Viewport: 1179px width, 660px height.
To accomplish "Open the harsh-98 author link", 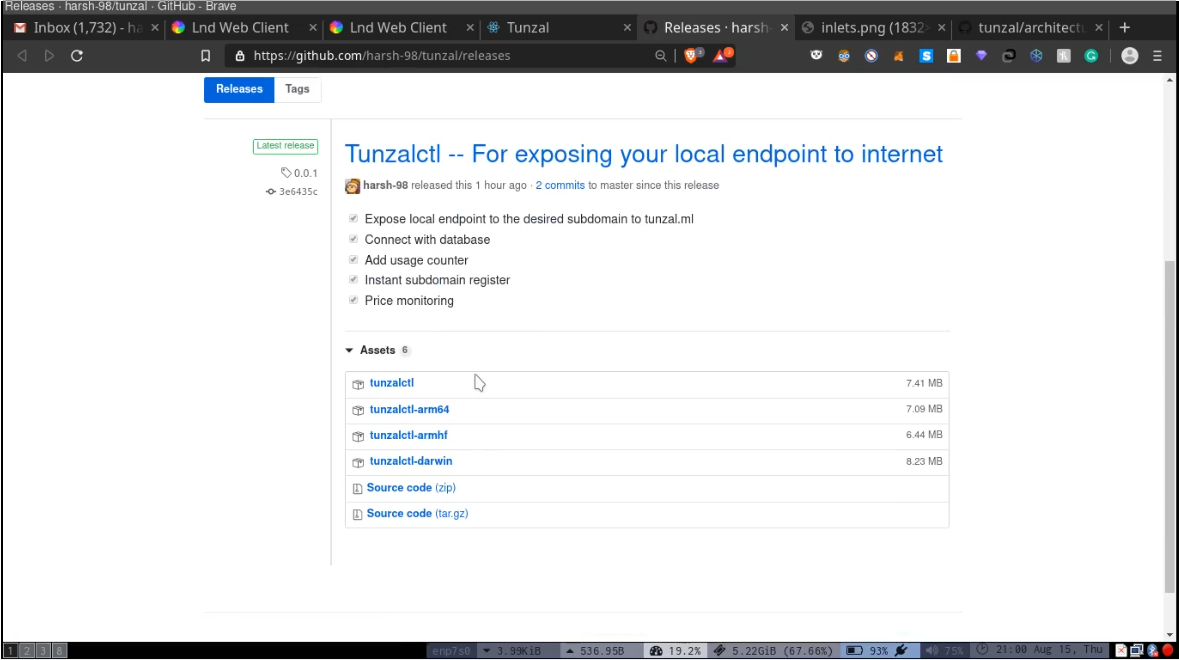I will point(385,186).
